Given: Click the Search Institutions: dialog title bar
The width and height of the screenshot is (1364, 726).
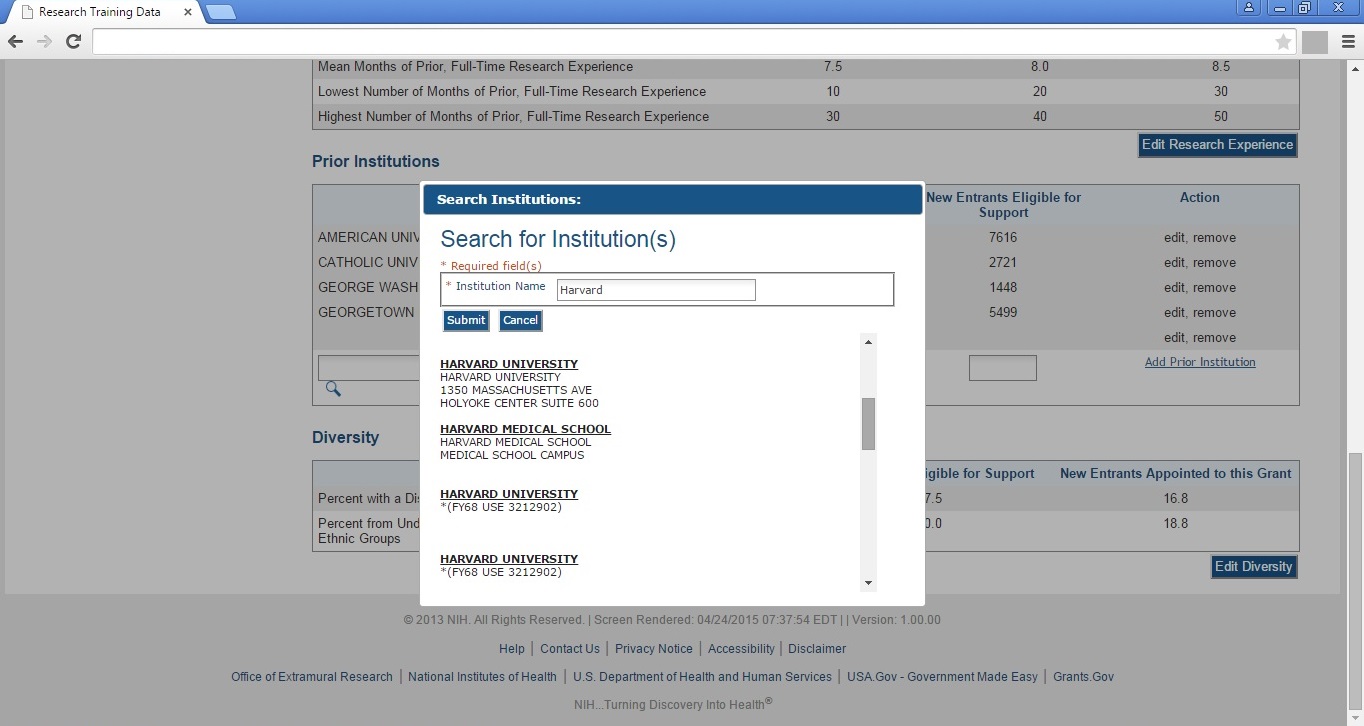Looking at the screenshot, I should click(672, 199).
